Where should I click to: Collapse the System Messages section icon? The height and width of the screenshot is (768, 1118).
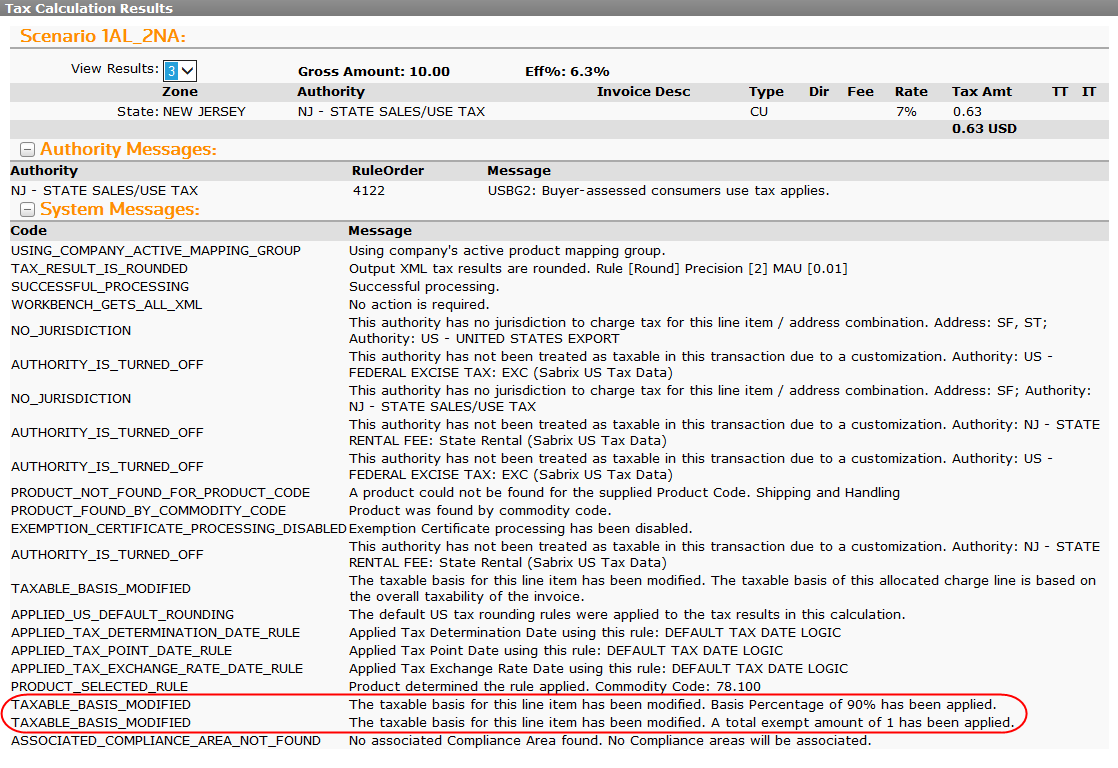pyautogui.click(x=27, y=210)
